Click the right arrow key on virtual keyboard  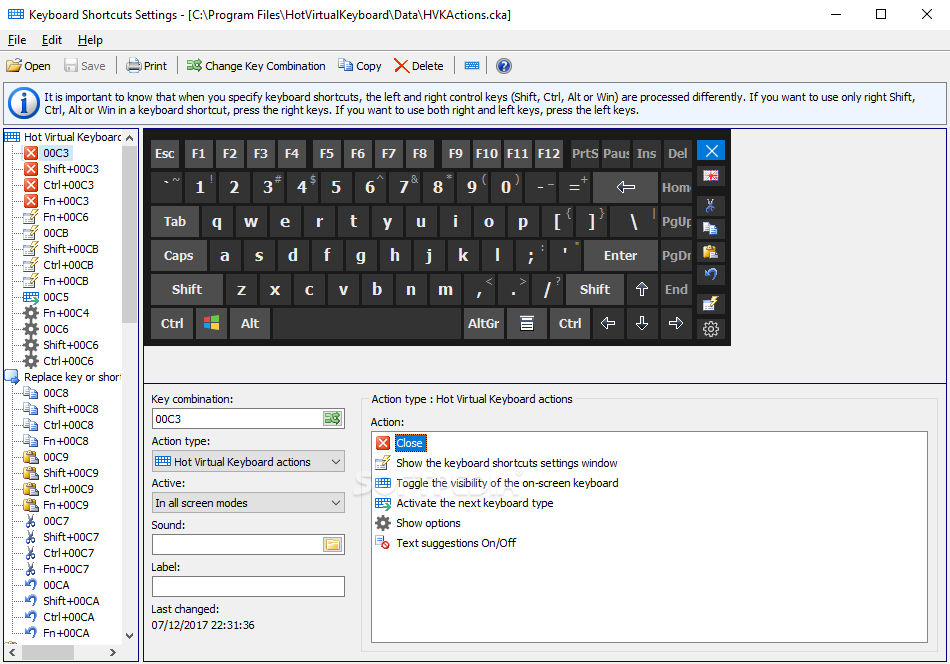[676, 324]
